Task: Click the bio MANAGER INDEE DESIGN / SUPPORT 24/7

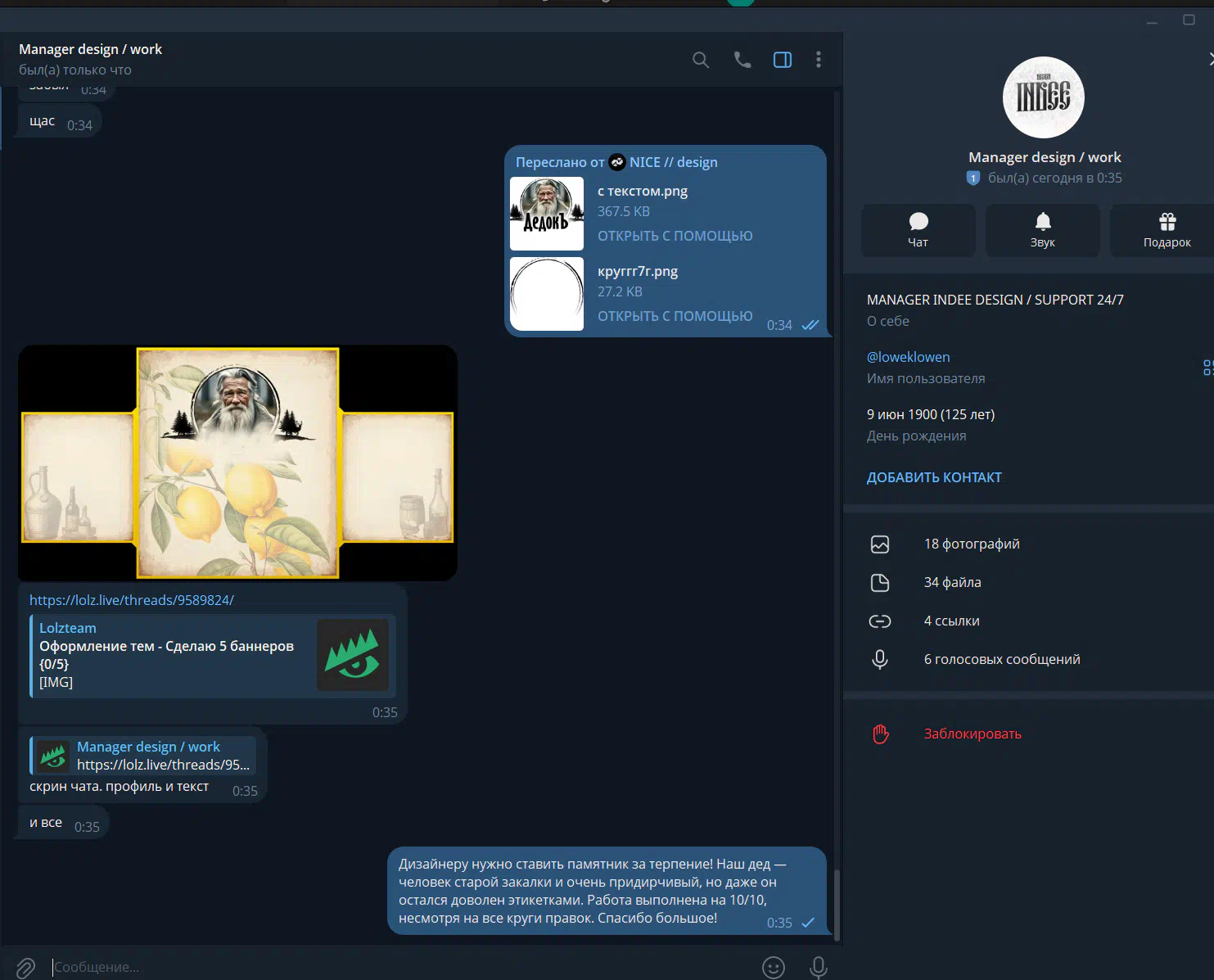Action: point(995,300)
